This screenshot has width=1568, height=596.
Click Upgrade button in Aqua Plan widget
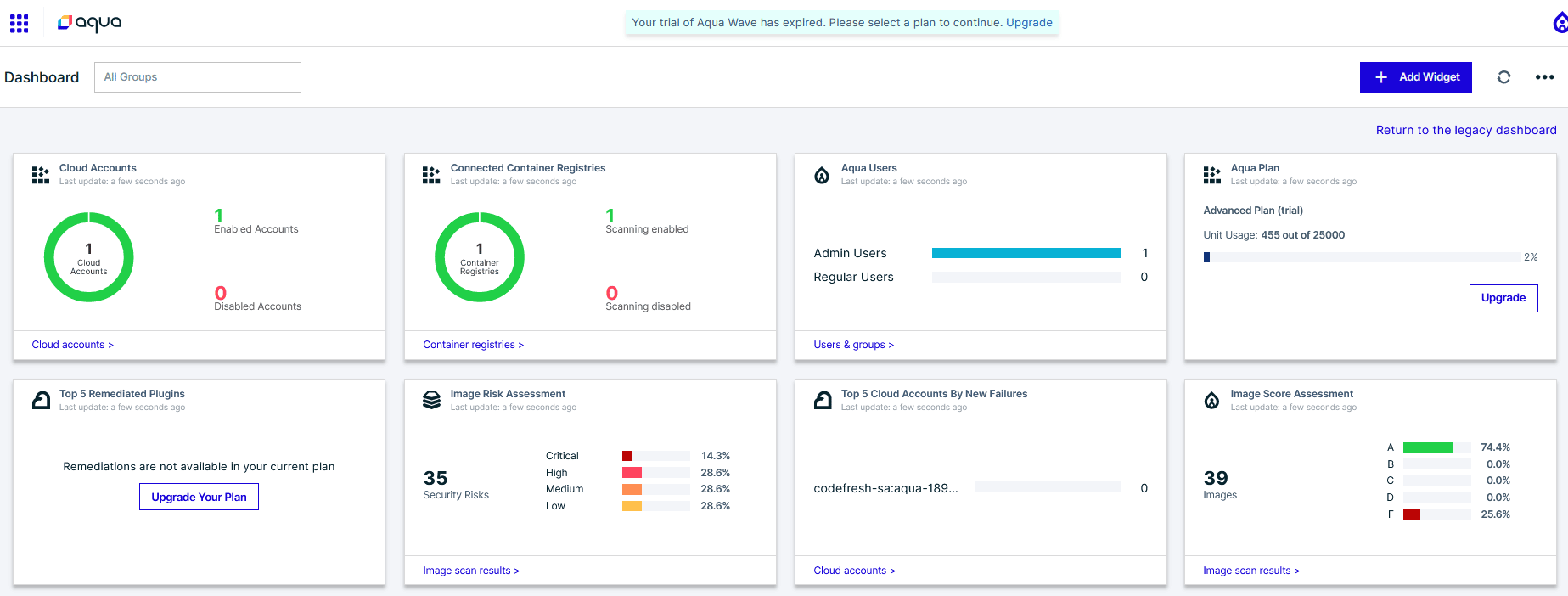tap(1503, 298)
